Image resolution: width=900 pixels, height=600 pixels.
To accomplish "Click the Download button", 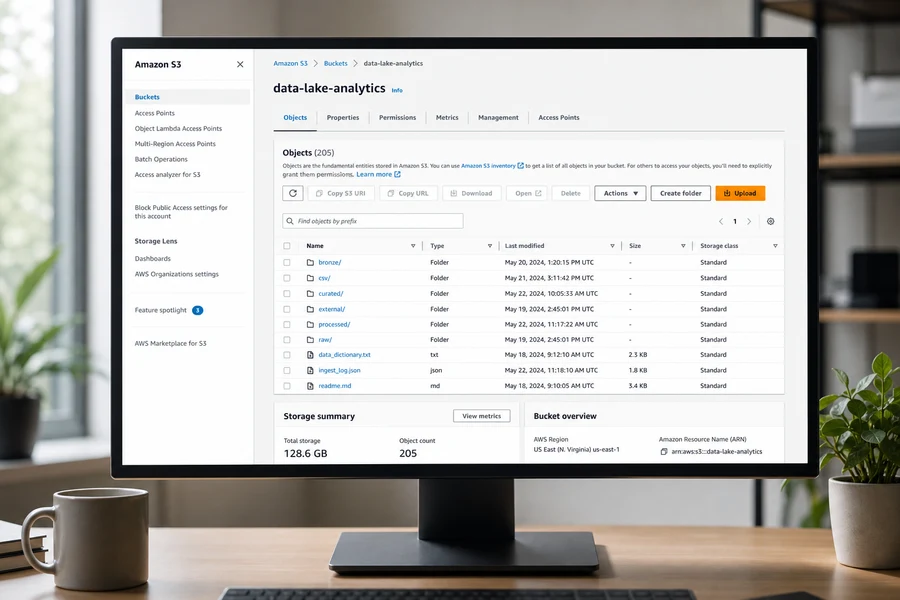I will pyautogui.click(x=472, y=193).
